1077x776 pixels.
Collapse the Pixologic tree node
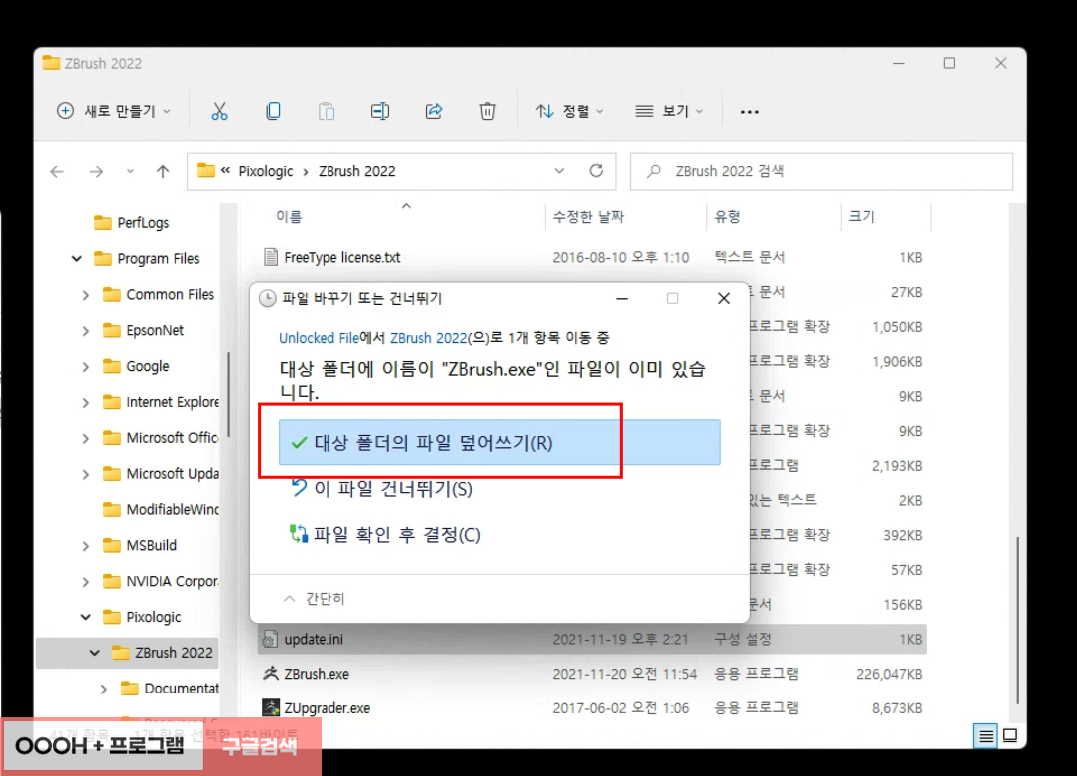86,617
